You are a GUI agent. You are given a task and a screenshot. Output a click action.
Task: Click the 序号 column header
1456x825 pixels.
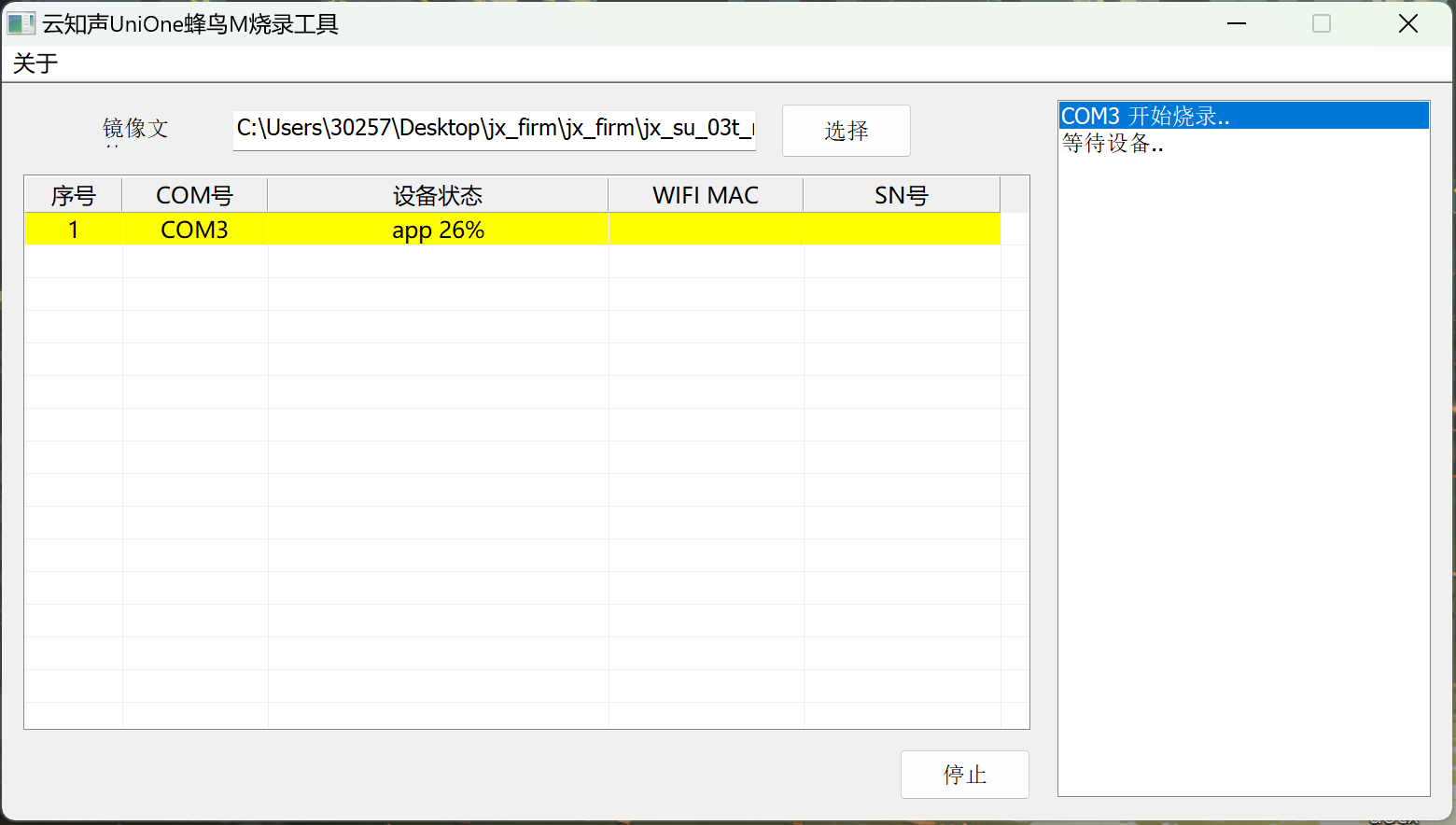point(73,195)
